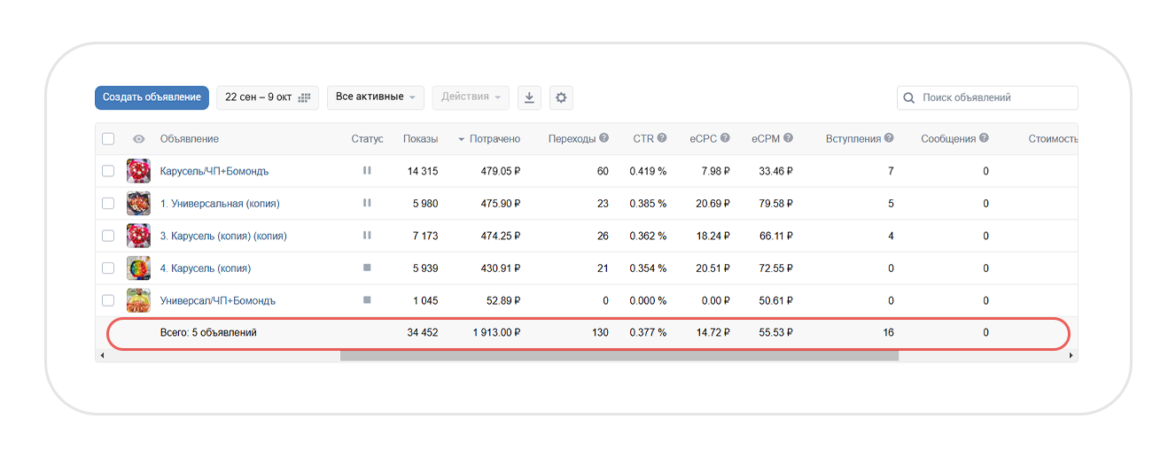
Task: Open the Действия dropdown menu
Action: 470,98
